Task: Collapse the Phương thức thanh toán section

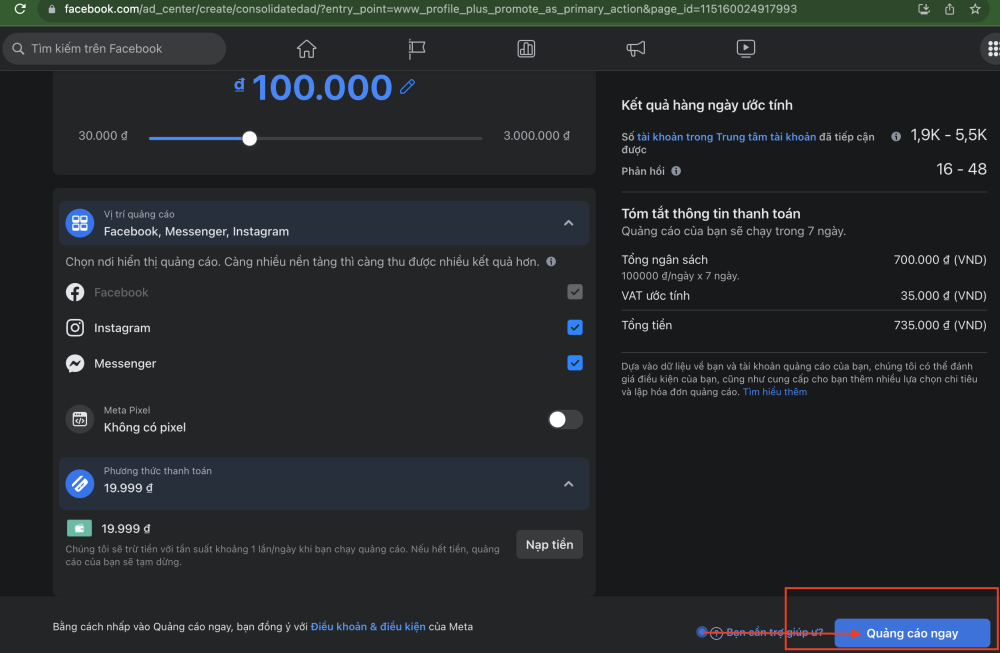Action: 568,484
